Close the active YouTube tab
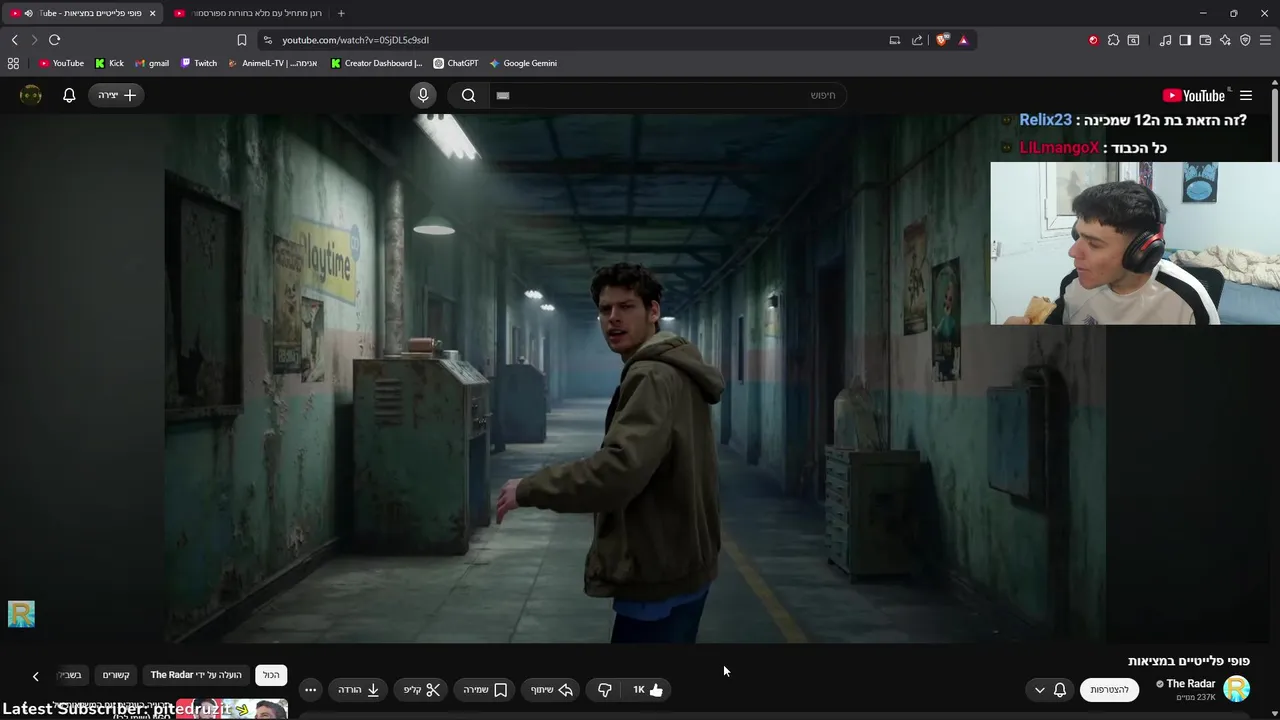 tap(152, 13)
